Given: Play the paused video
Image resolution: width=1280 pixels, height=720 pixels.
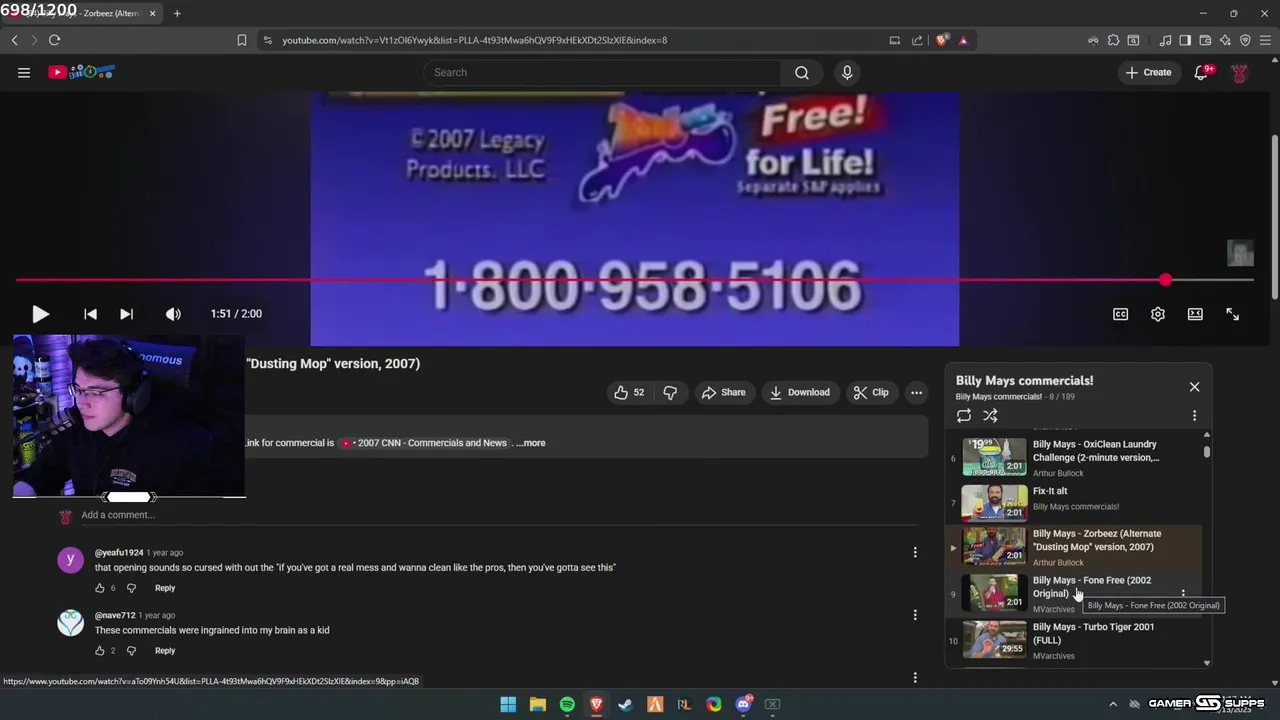Looking at the screenshot, I should point(40,314).
